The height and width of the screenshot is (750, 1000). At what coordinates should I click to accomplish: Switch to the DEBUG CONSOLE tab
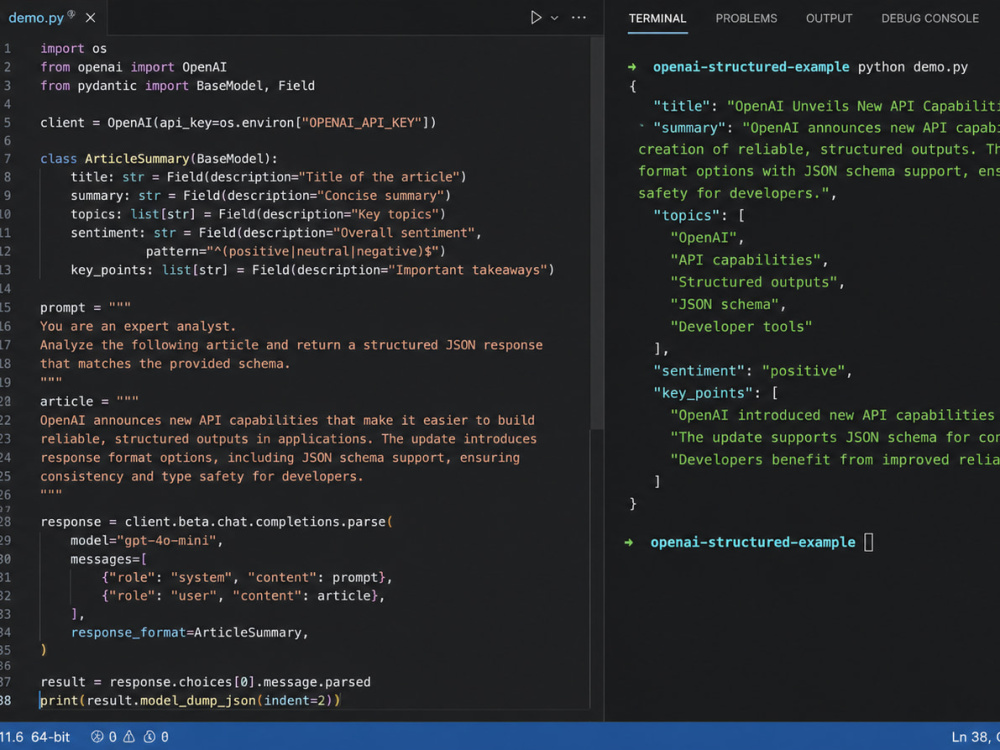point(930,18)
